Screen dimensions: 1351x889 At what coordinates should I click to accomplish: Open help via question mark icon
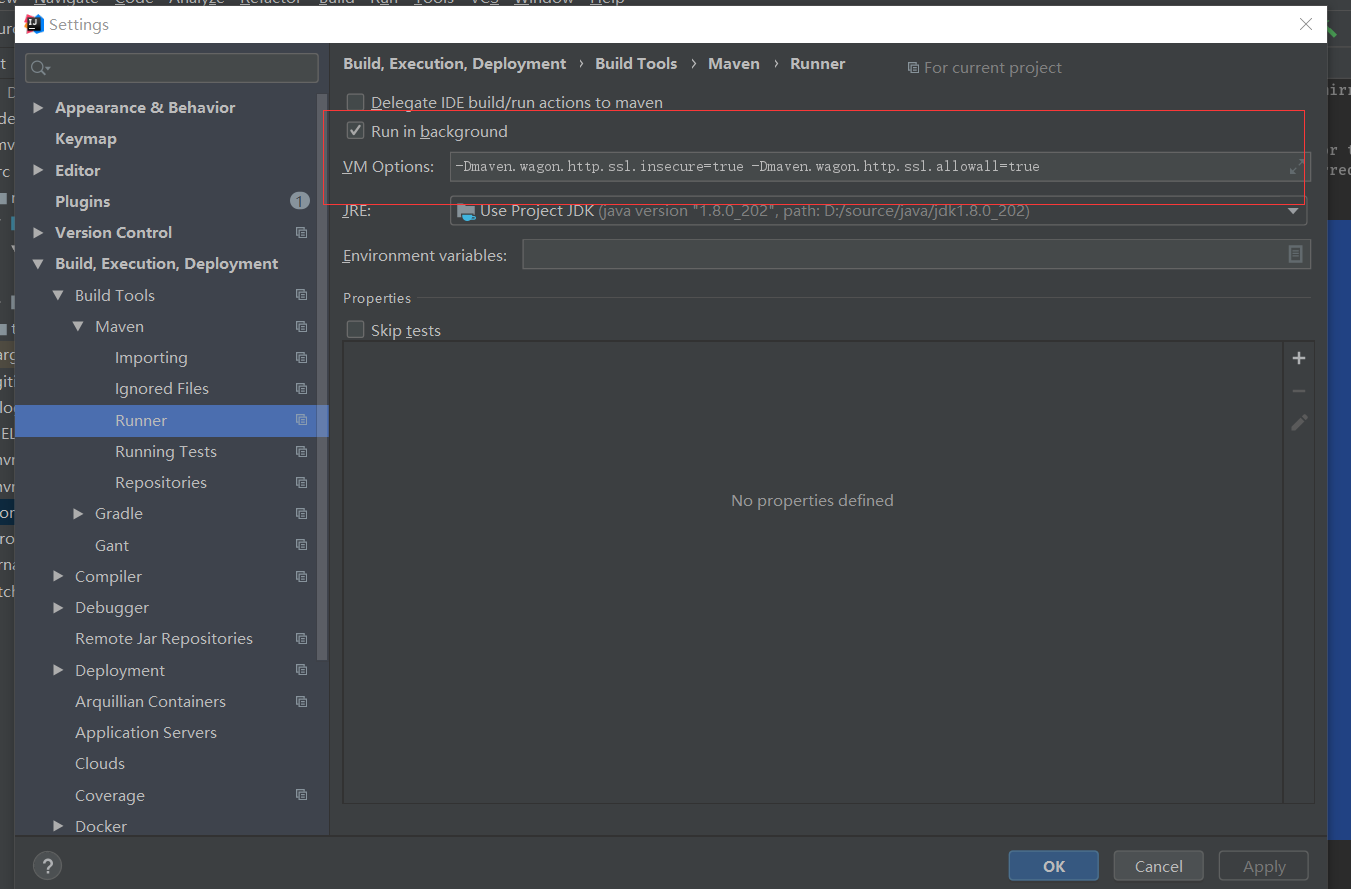[47, 866]
